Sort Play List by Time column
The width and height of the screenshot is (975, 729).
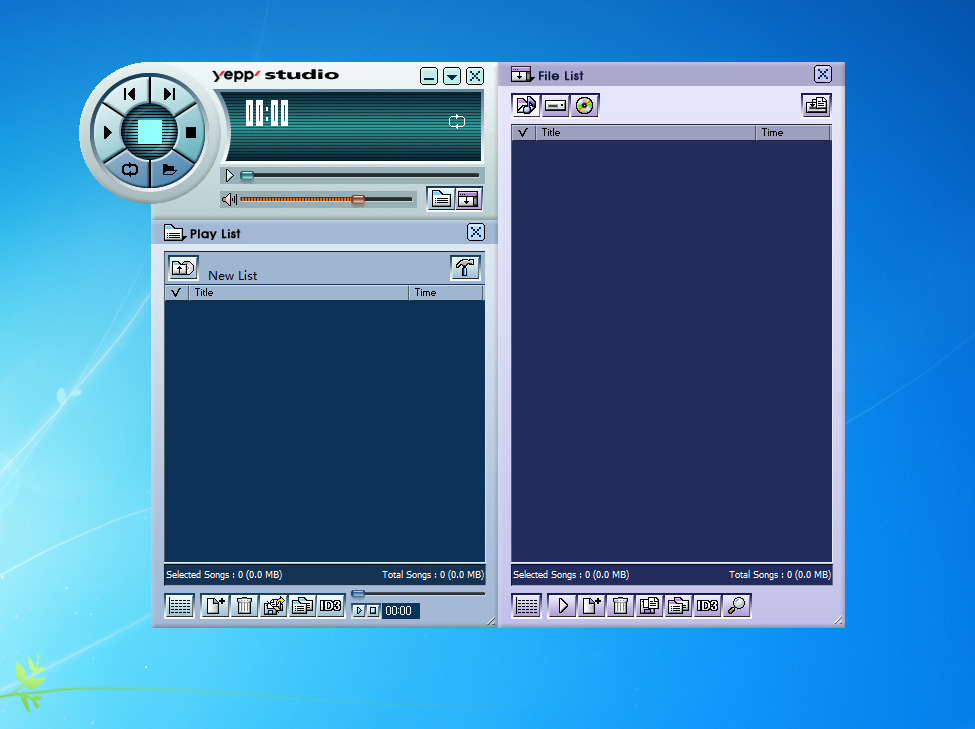pos(446,292)
